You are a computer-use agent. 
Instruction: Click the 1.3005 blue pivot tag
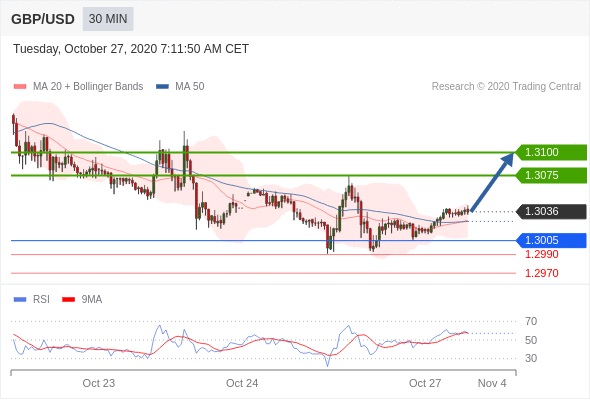[x=551, y=240]
